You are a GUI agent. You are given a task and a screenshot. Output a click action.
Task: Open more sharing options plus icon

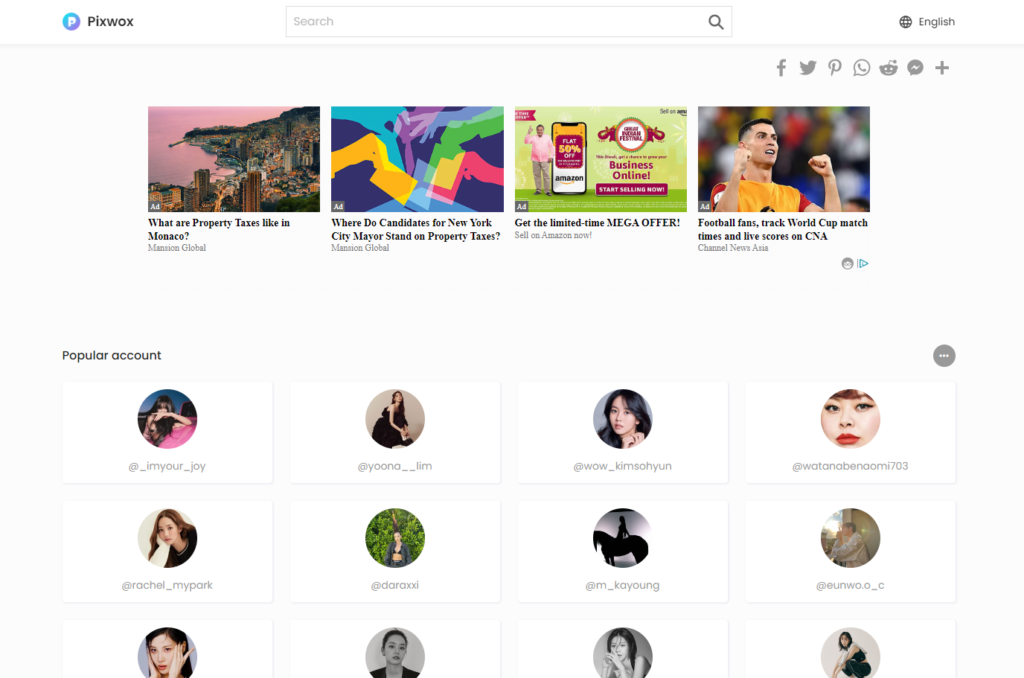point(942,68)
